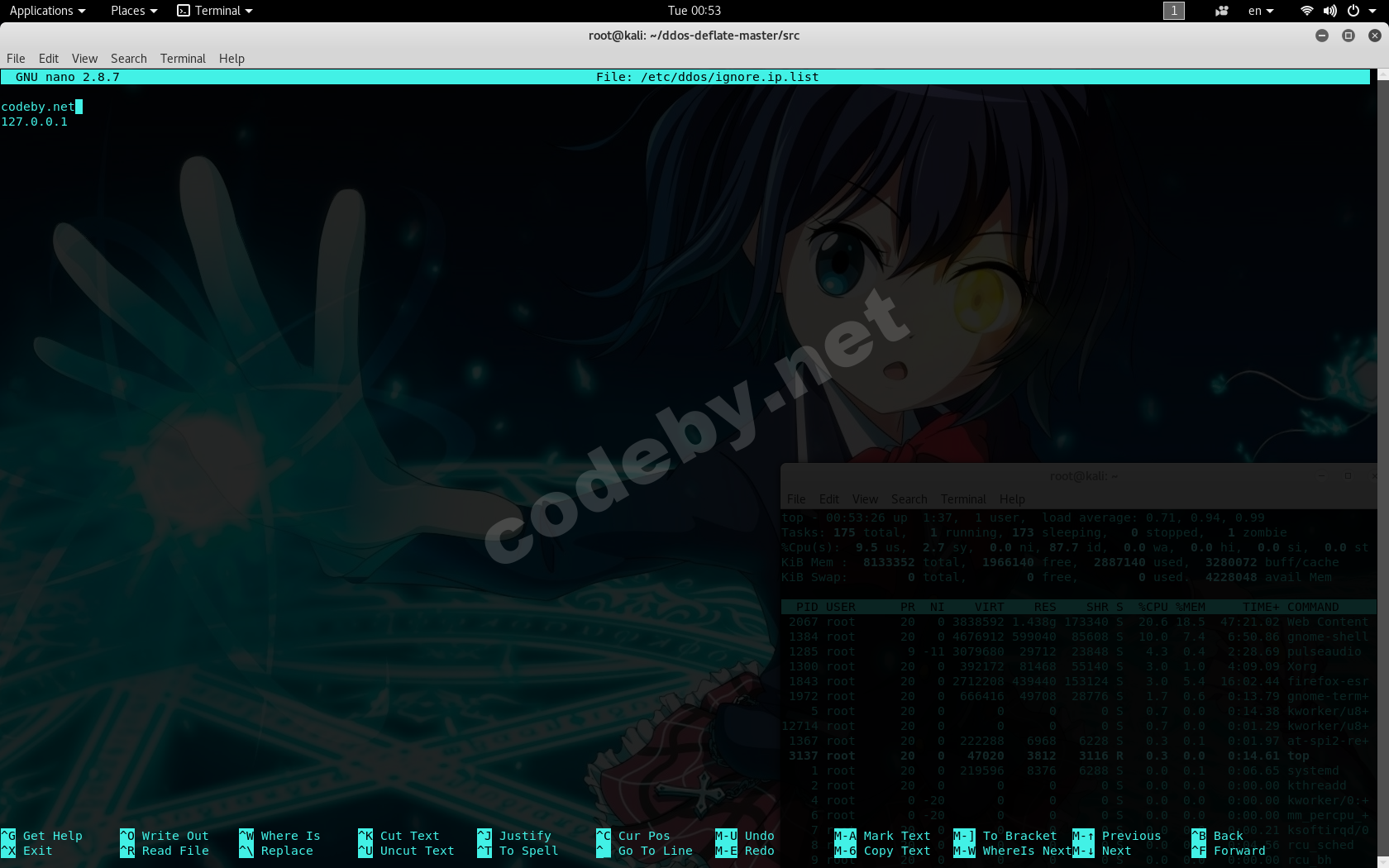Click the ^R Read File shortcut label
1389x868 pixels.
pos(165,851)
